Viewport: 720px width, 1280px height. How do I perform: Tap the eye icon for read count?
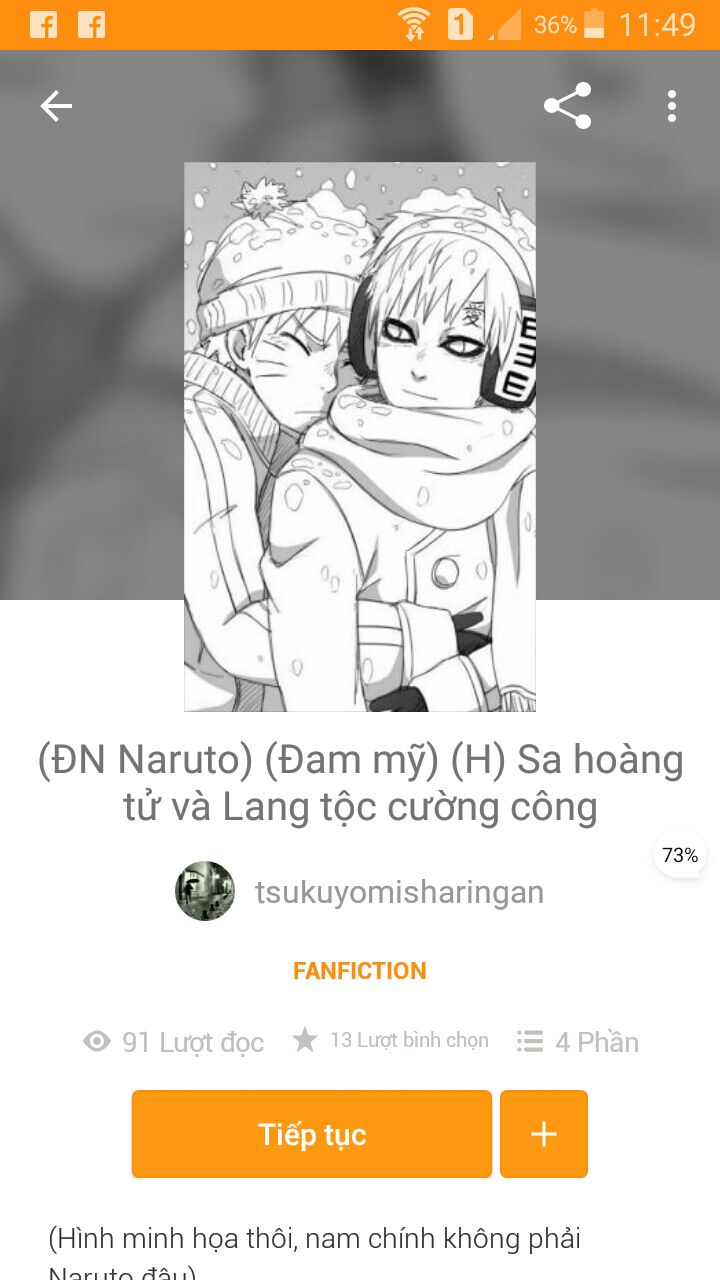pos(97,1042)
